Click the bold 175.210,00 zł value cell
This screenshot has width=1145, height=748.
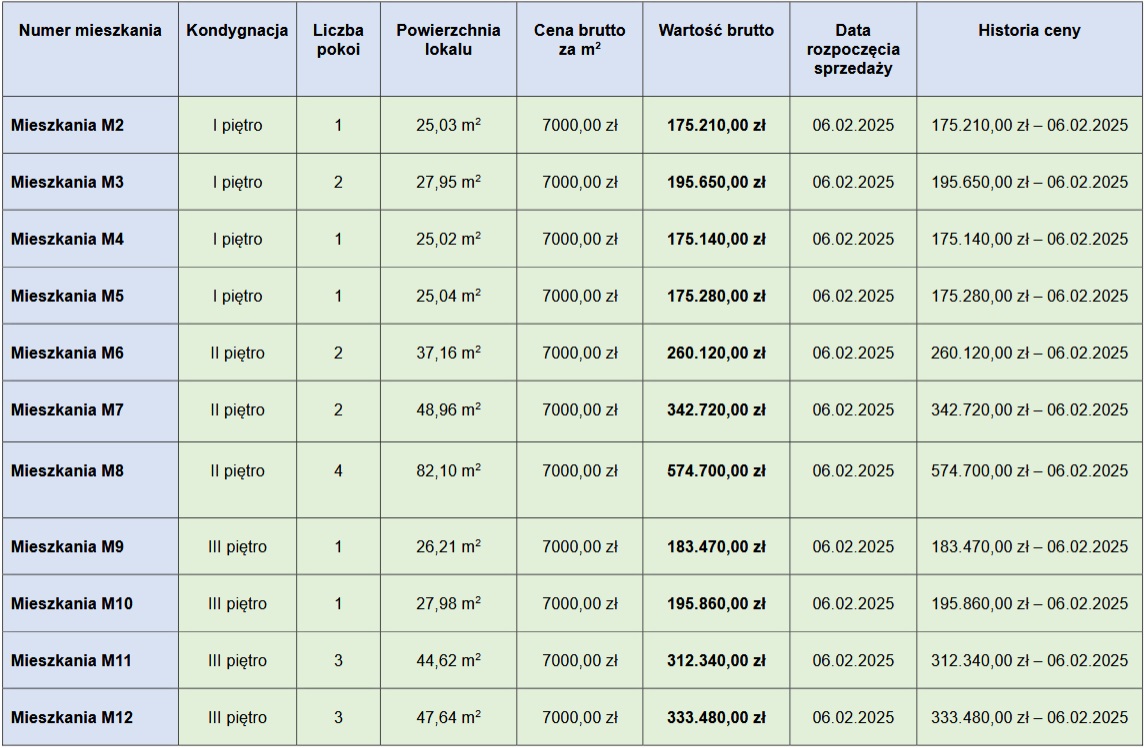click(x=716, y=126)
